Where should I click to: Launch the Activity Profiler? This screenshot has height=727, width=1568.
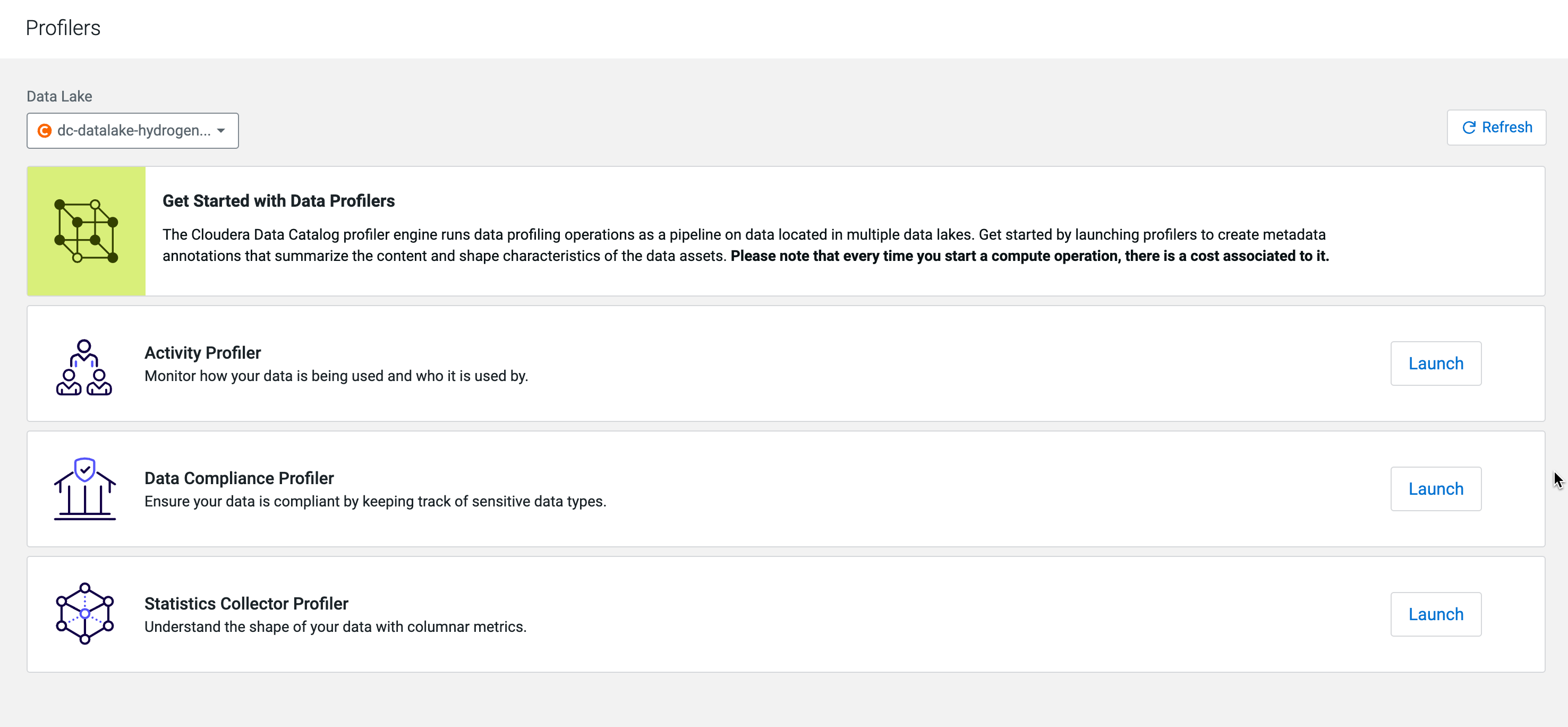coord(1435,363)
